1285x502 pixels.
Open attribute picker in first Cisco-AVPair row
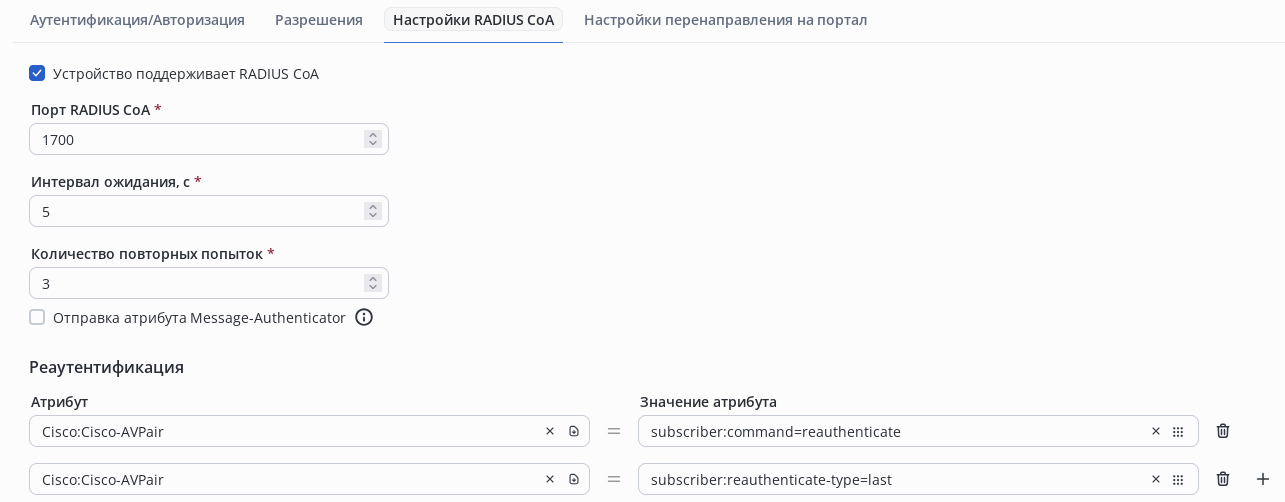point(574,431)
